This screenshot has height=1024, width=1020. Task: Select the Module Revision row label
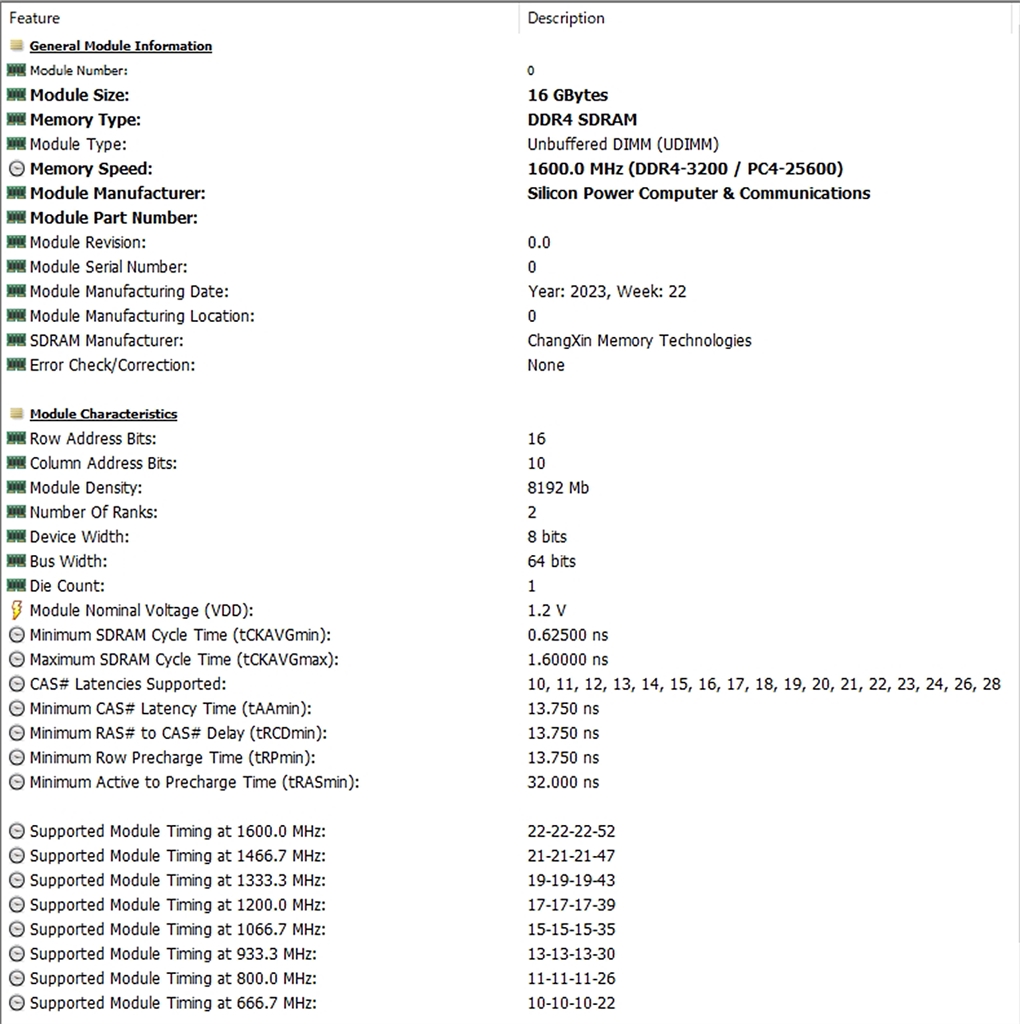click(88, 242)
